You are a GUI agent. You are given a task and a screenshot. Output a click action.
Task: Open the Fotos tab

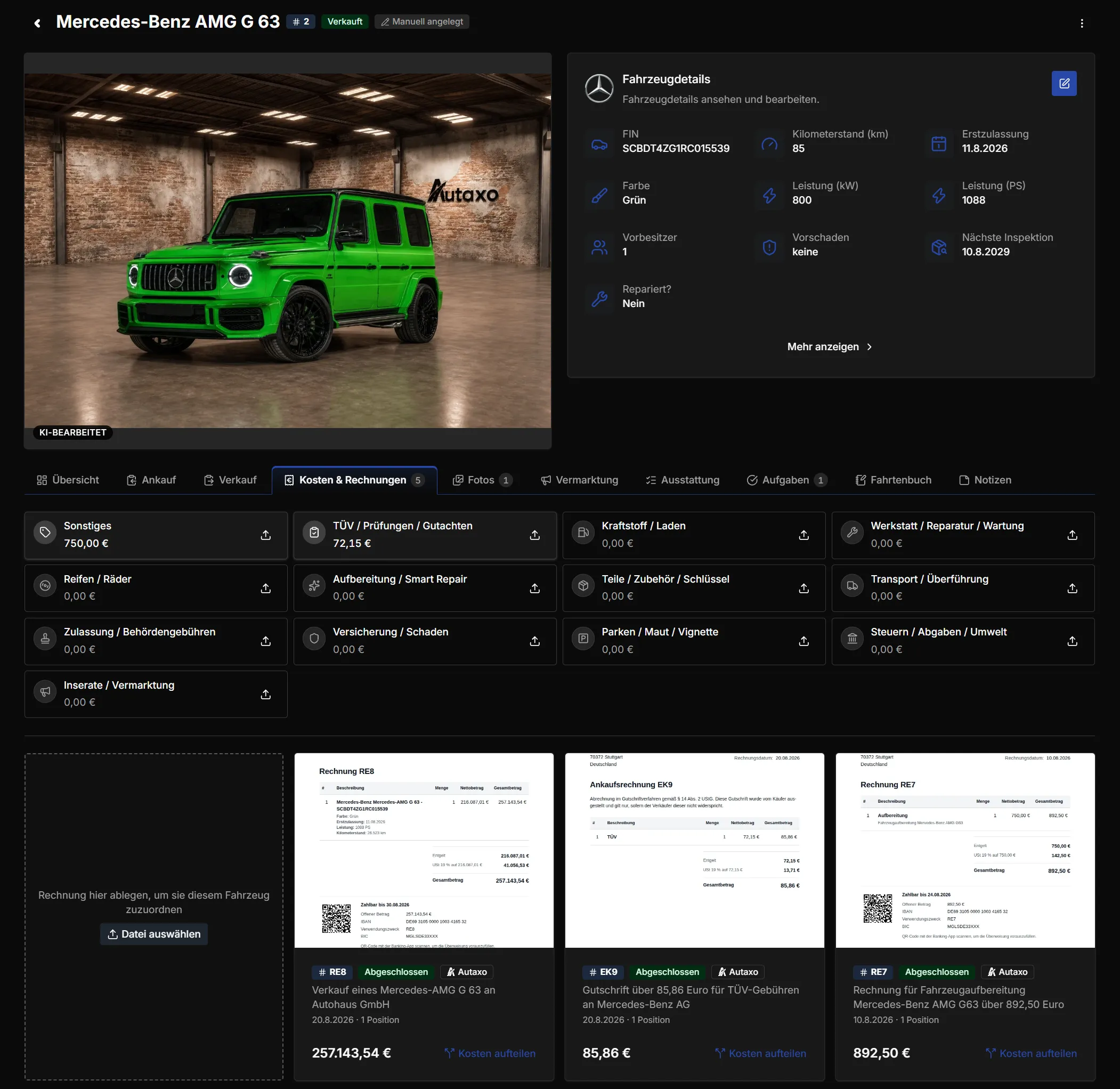coord(482,480)
